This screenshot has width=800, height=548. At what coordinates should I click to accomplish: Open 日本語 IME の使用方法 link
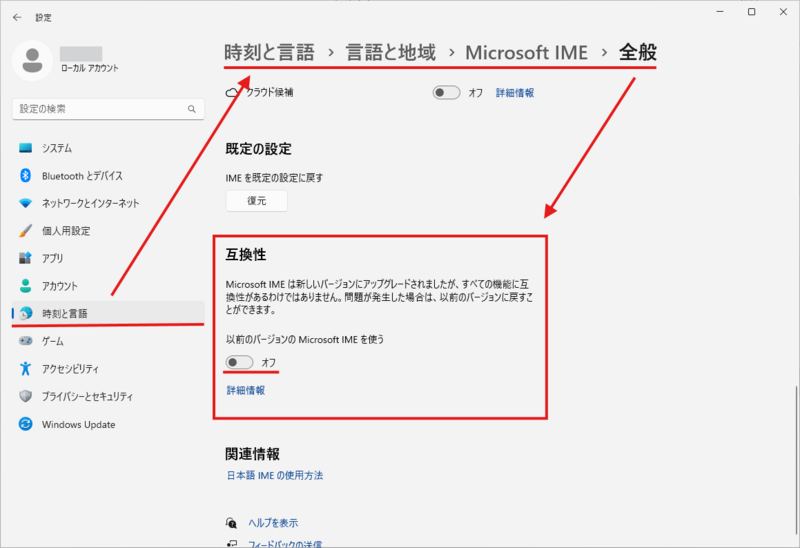pos(274,475)
